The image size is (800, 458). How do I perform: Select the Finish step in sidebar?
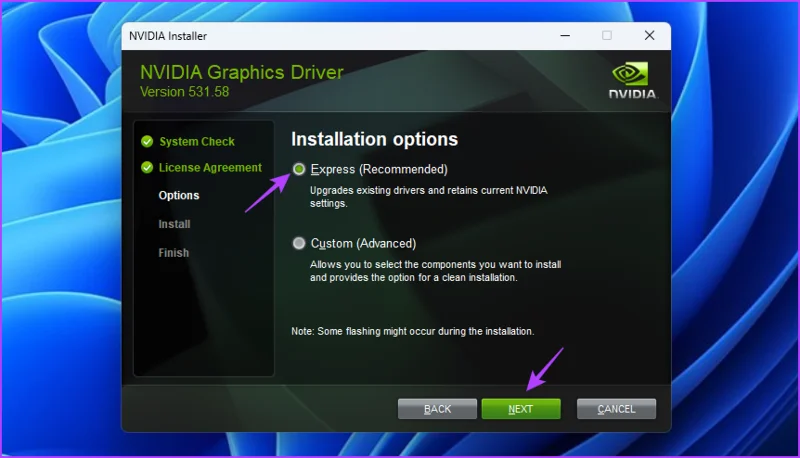(x=173, y=252)
